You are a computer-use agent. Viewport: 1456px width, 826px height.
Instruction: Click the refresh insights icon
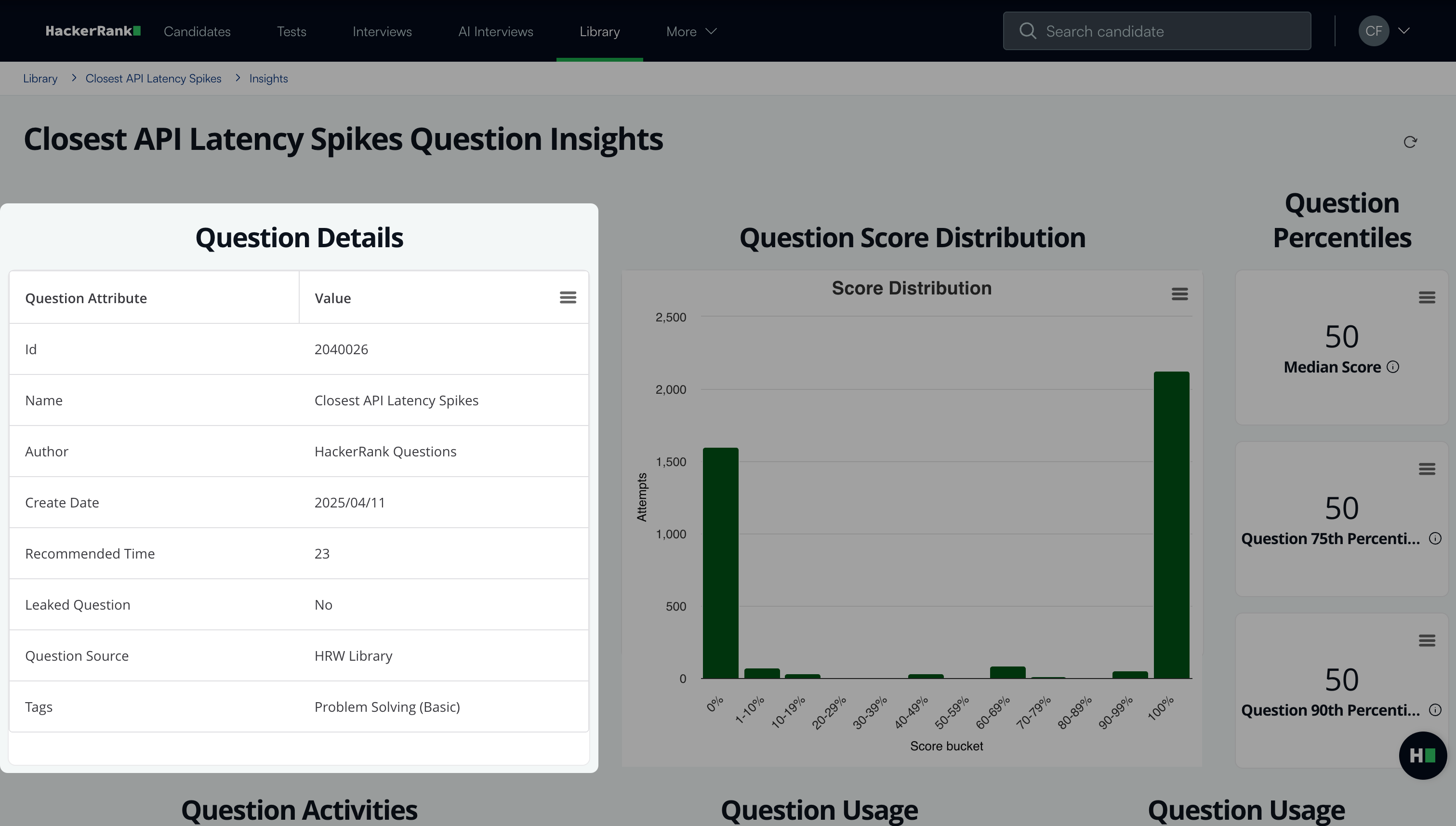(1410, 142)
